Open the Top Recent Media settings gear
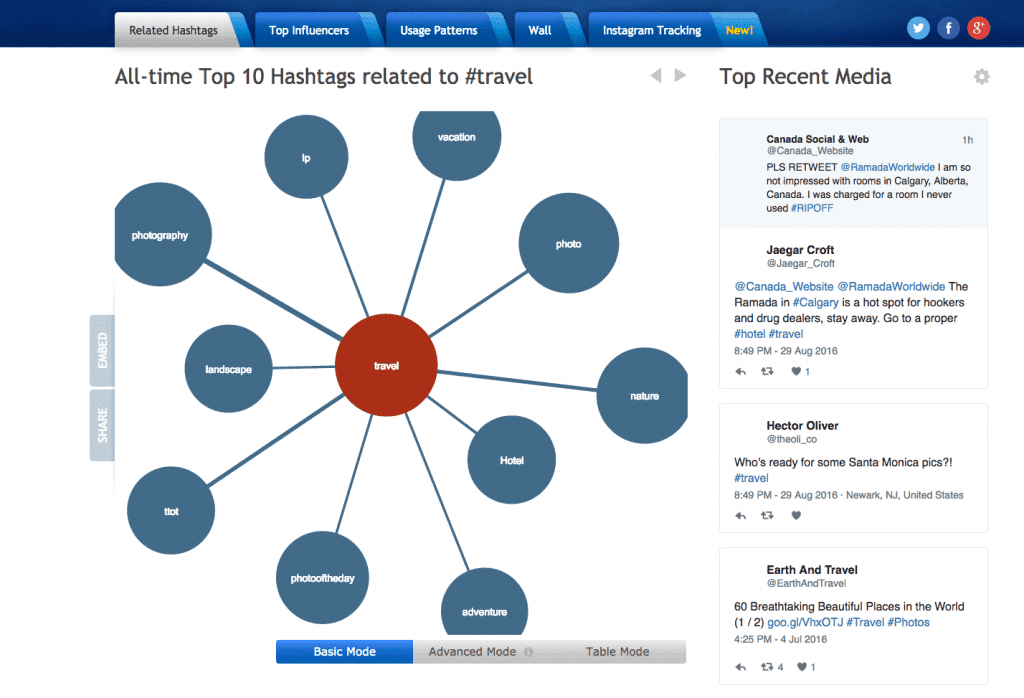Screen dimensions: 1024x698 981,77
